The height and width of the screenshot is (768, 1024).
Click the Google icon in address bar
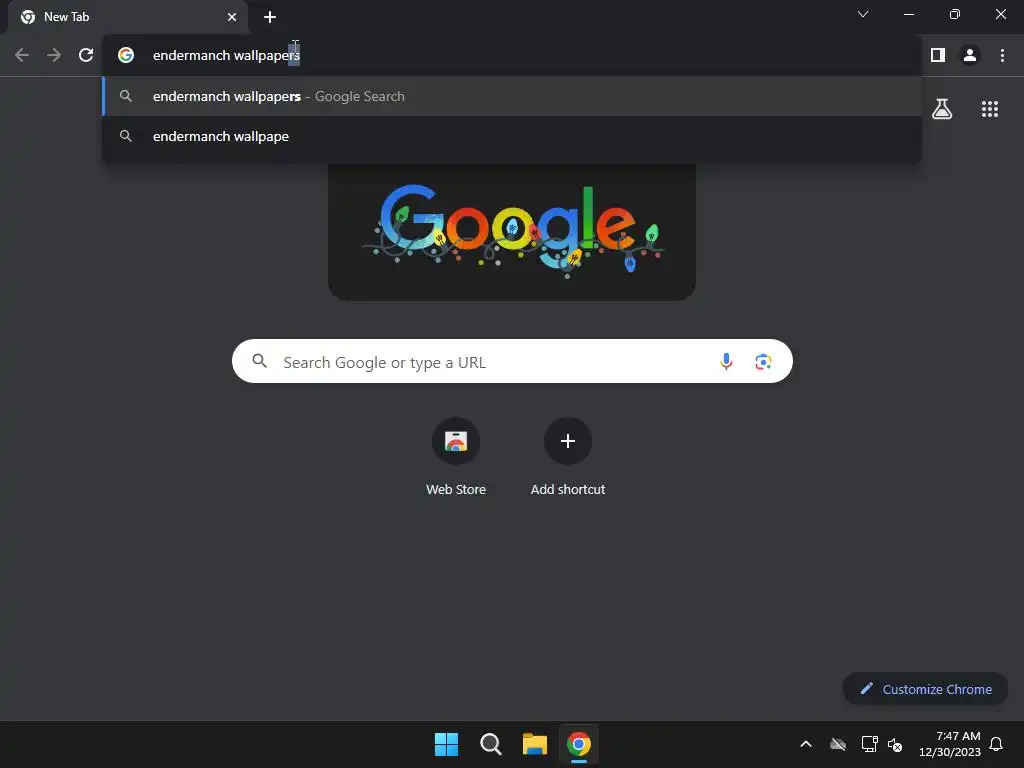[x=126, y=56]
